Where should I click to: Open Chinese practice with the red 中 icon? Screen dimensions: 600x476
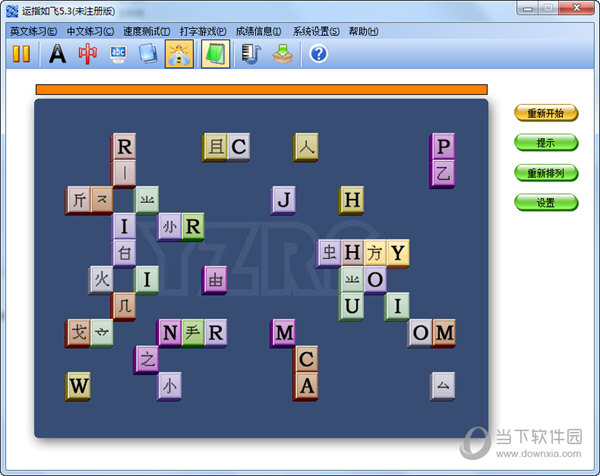88,54
